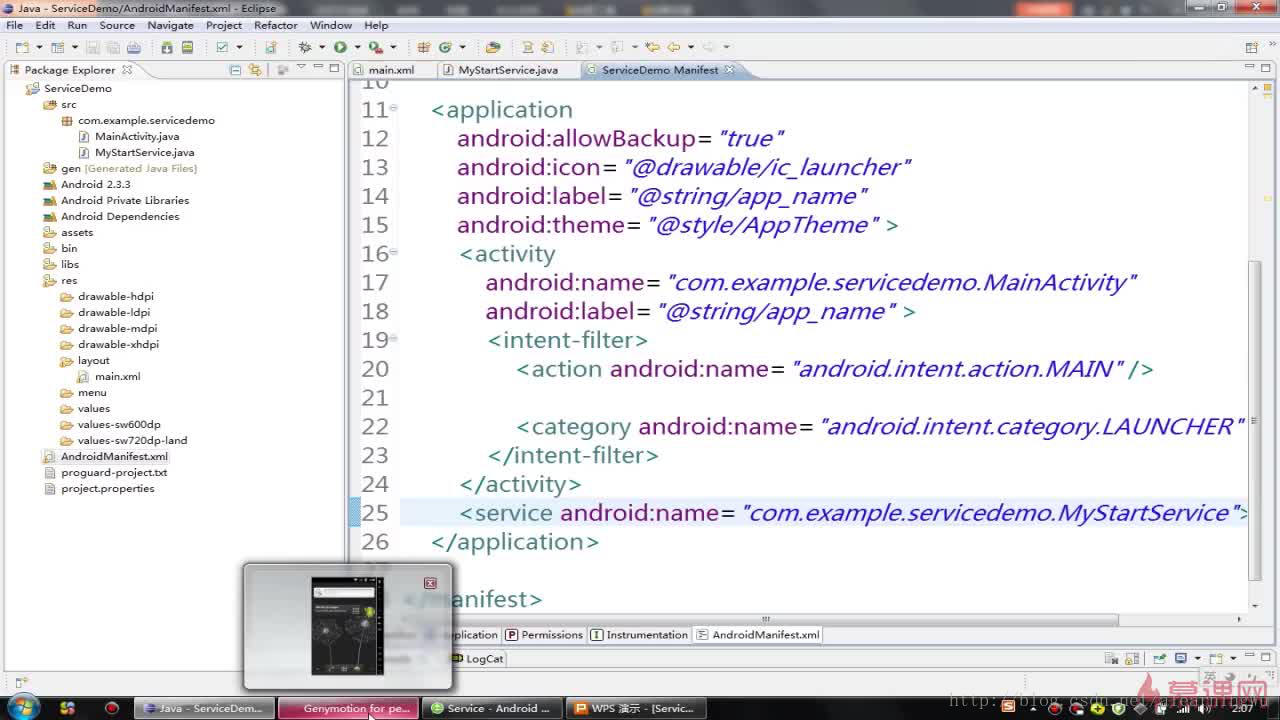Click the Scroll Lock icon in bottom panel

[1132, 658]
